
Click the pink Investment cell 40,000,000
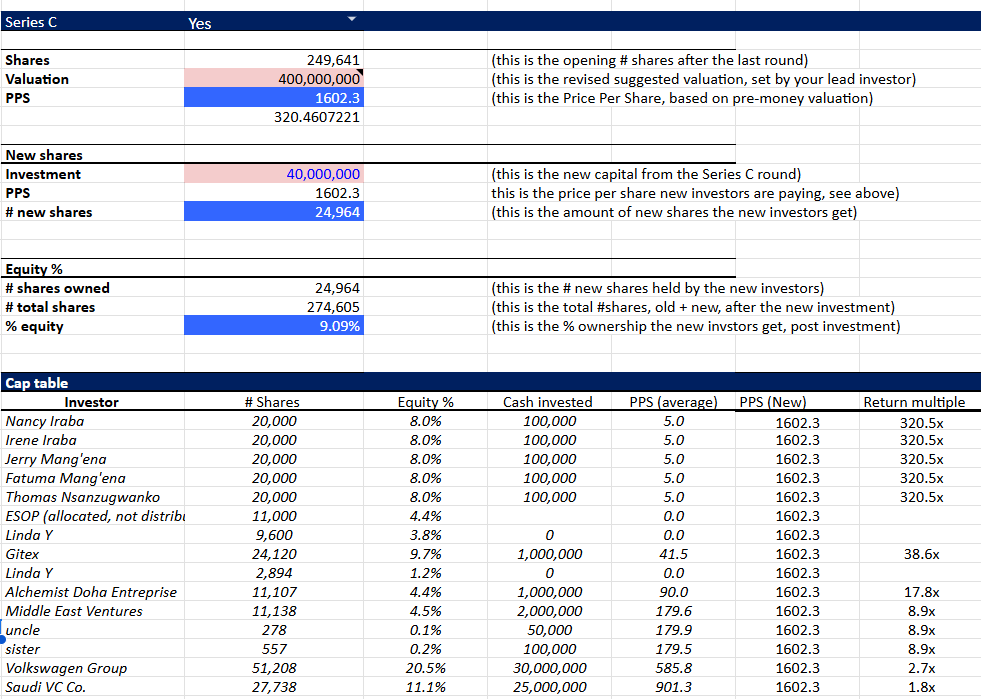tap(273, 174)
